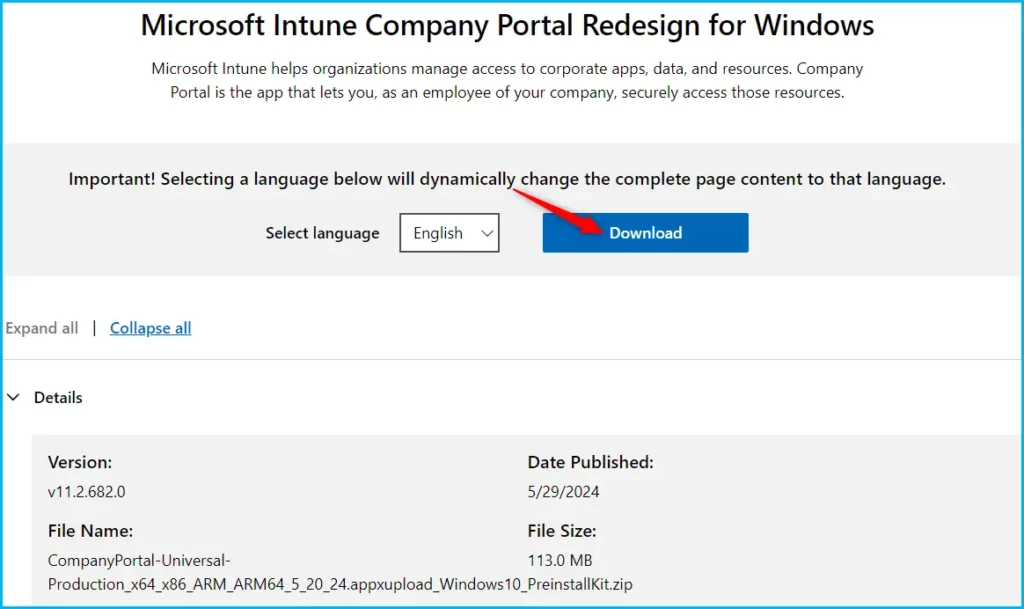Click the blue Download button
1024x609 pixels.
(x=645, y=232)
